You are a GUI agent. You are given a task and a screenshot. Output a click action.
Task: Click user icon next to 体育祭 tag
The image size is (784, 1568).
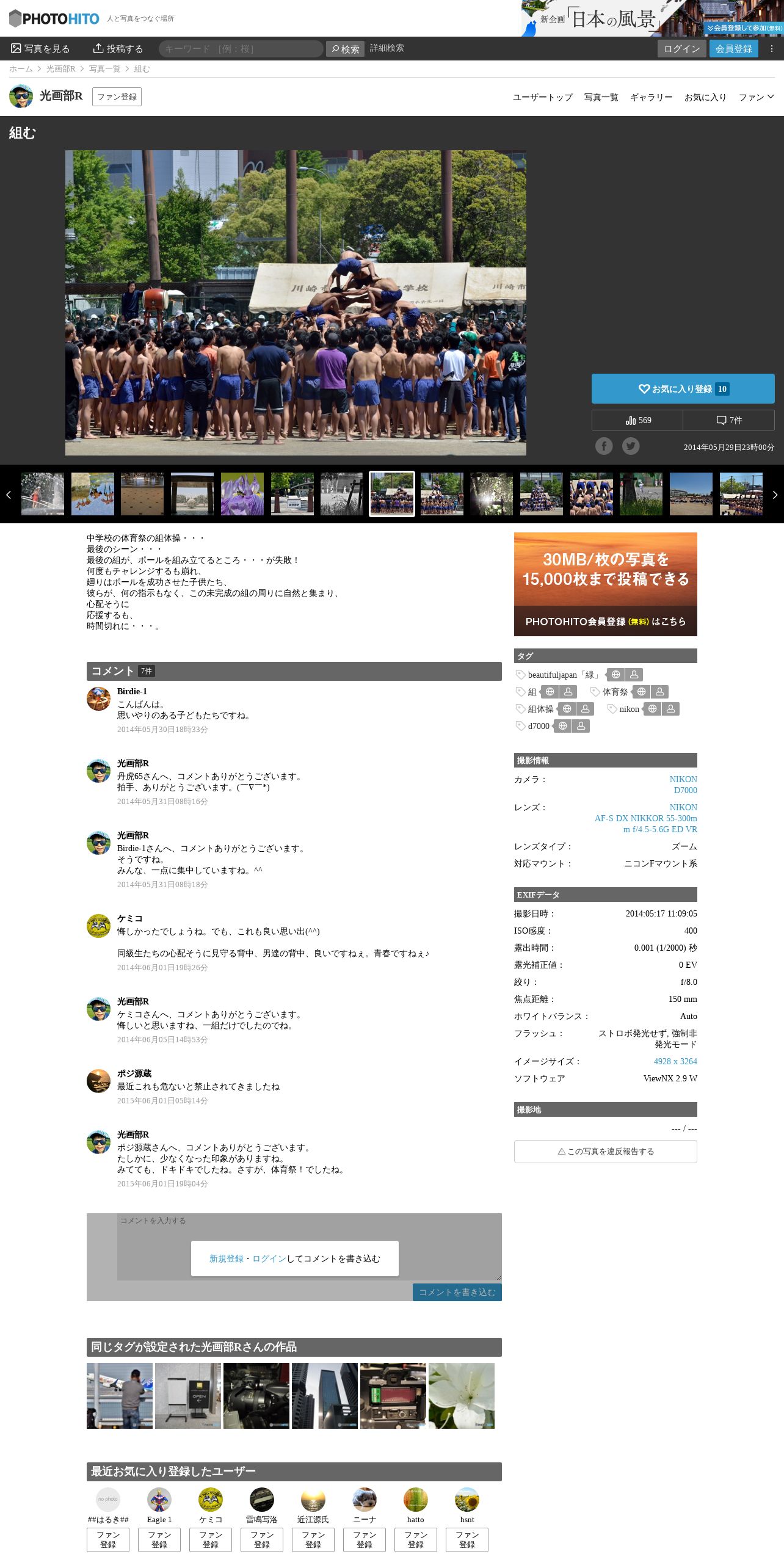659,692
